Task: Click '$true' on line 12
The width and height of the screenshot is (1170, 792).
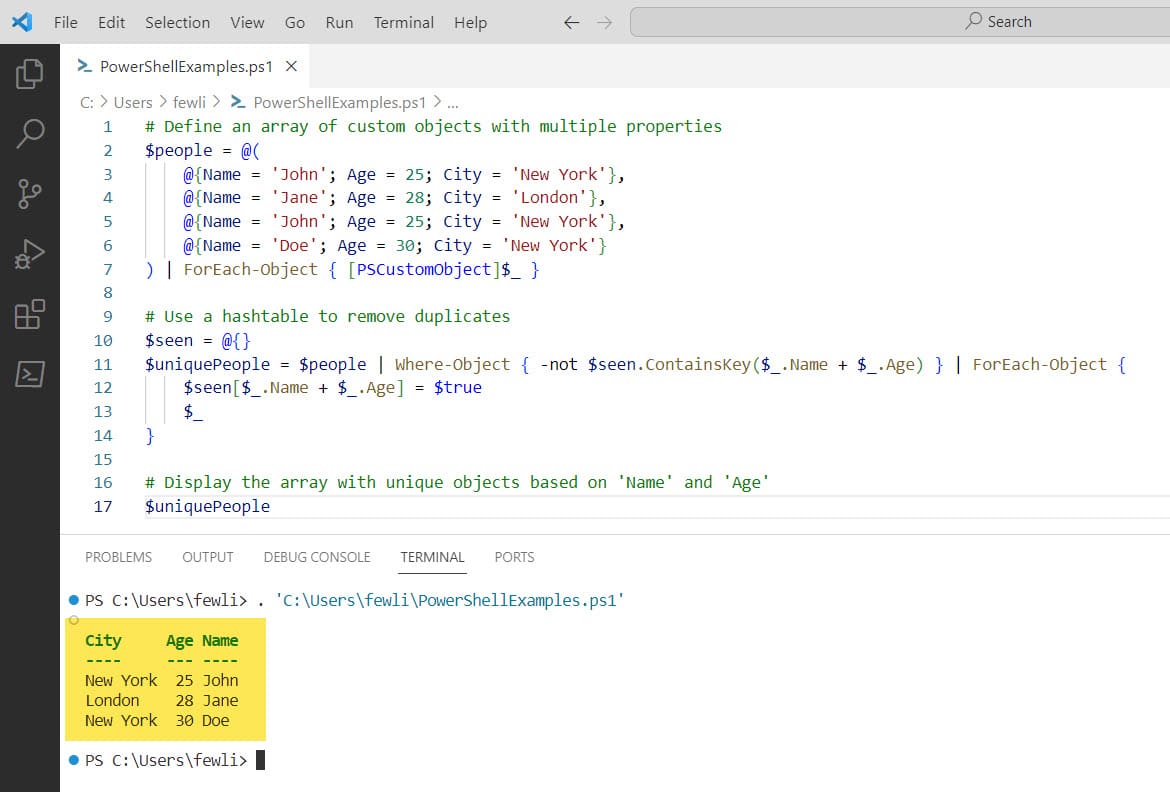Action: tap(457, 387)
